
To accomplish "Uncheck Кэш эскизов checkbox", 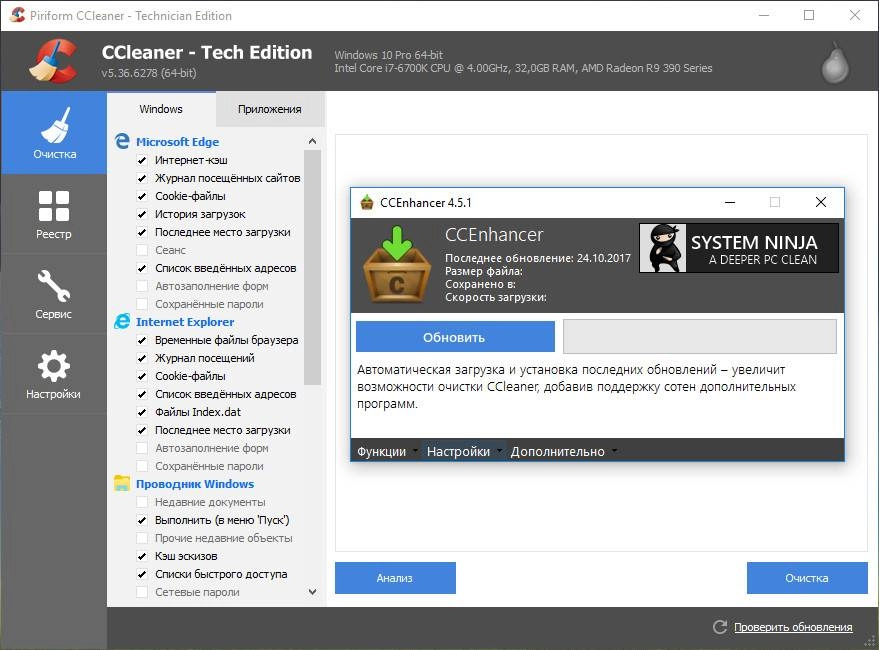I will coord(142,556).
